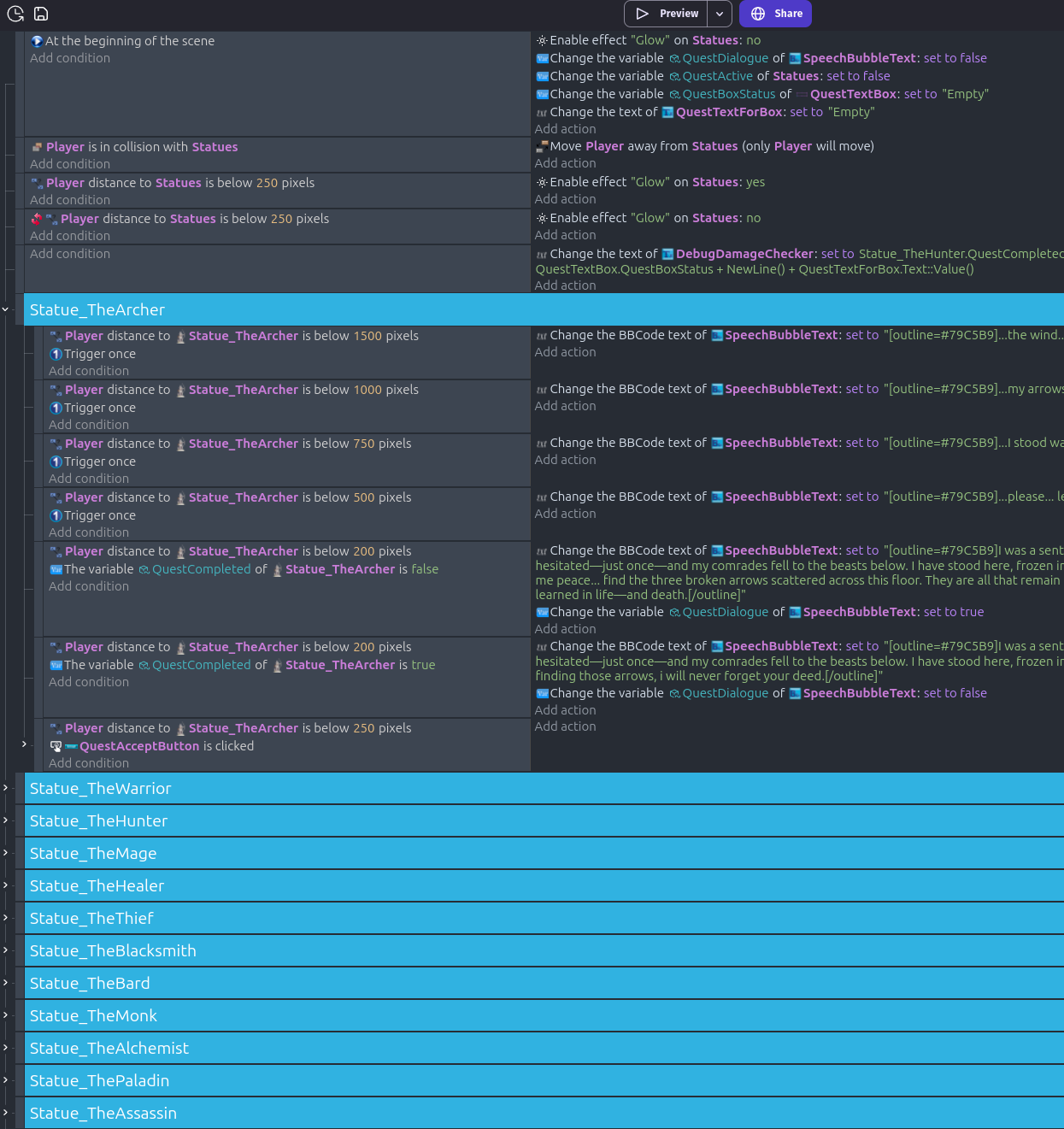Collapse the Statue_TheArcher event group
Screen dimensions: 1064x1129
click(6, 309)
